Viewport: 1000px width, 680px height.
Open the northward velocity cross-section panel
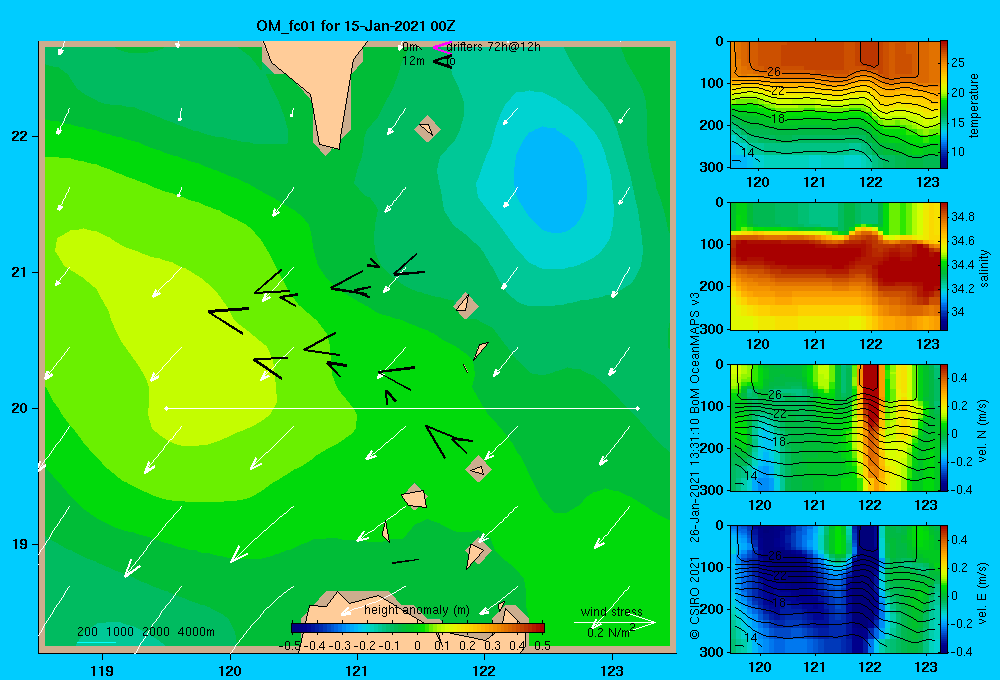(x=835, y=427)
